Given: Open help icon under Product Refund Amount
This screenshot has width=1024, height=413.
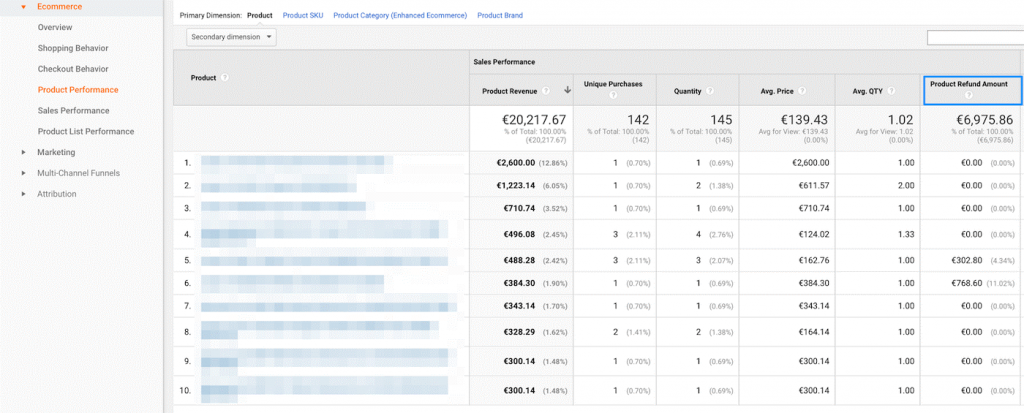Looking at the screenshot, I should pyautogui.click(x=968, y=96).
